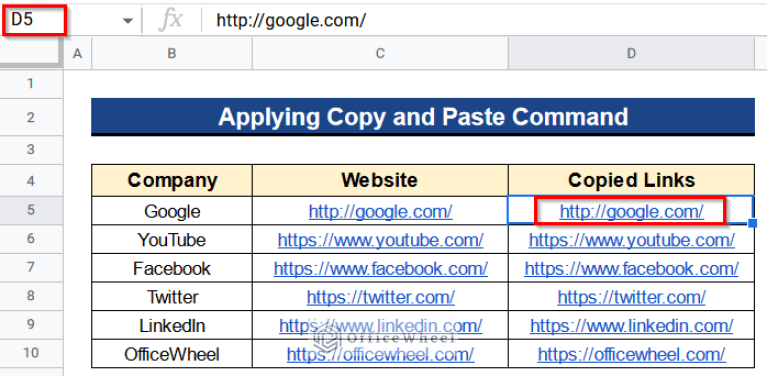Viewport: 767px width, 376px height.
Task: Click the fill handle of cell D5
Action: point(753,223)
